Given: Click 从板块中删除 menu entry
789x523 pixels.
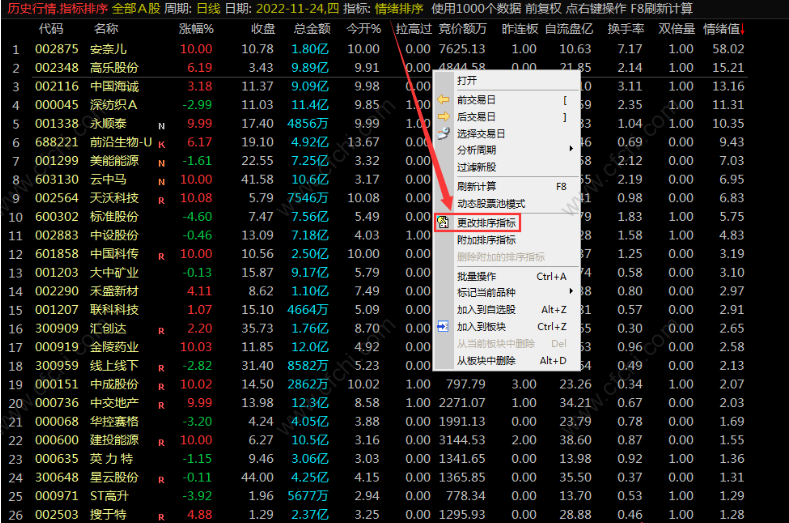Looking at the screenshot, I should pyautogui.click(x=507, y=360).
